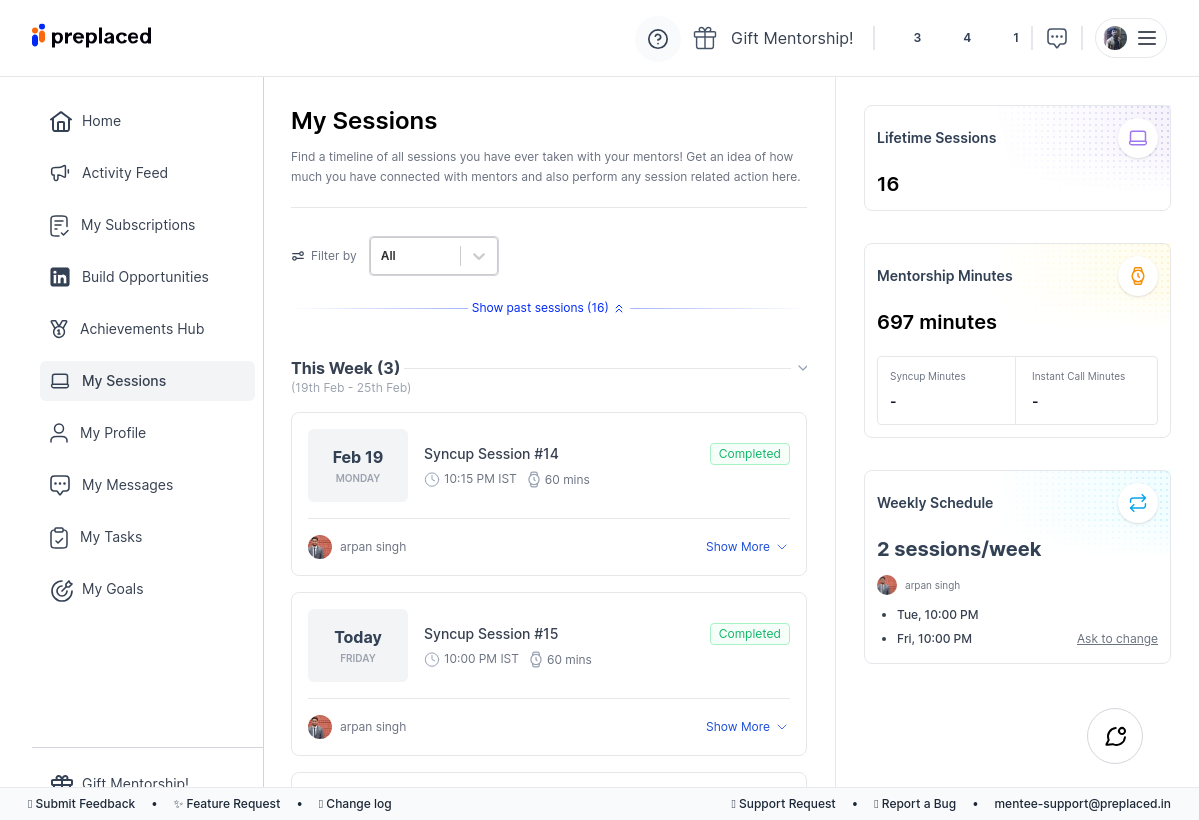Click Fri, 10:00 PM schedule entry

click(x=934, y=639)
